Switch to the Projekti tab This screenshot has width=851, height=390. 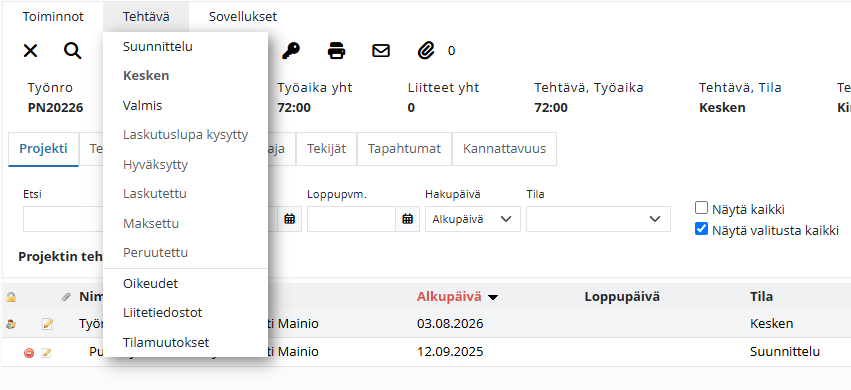[43, 149]
